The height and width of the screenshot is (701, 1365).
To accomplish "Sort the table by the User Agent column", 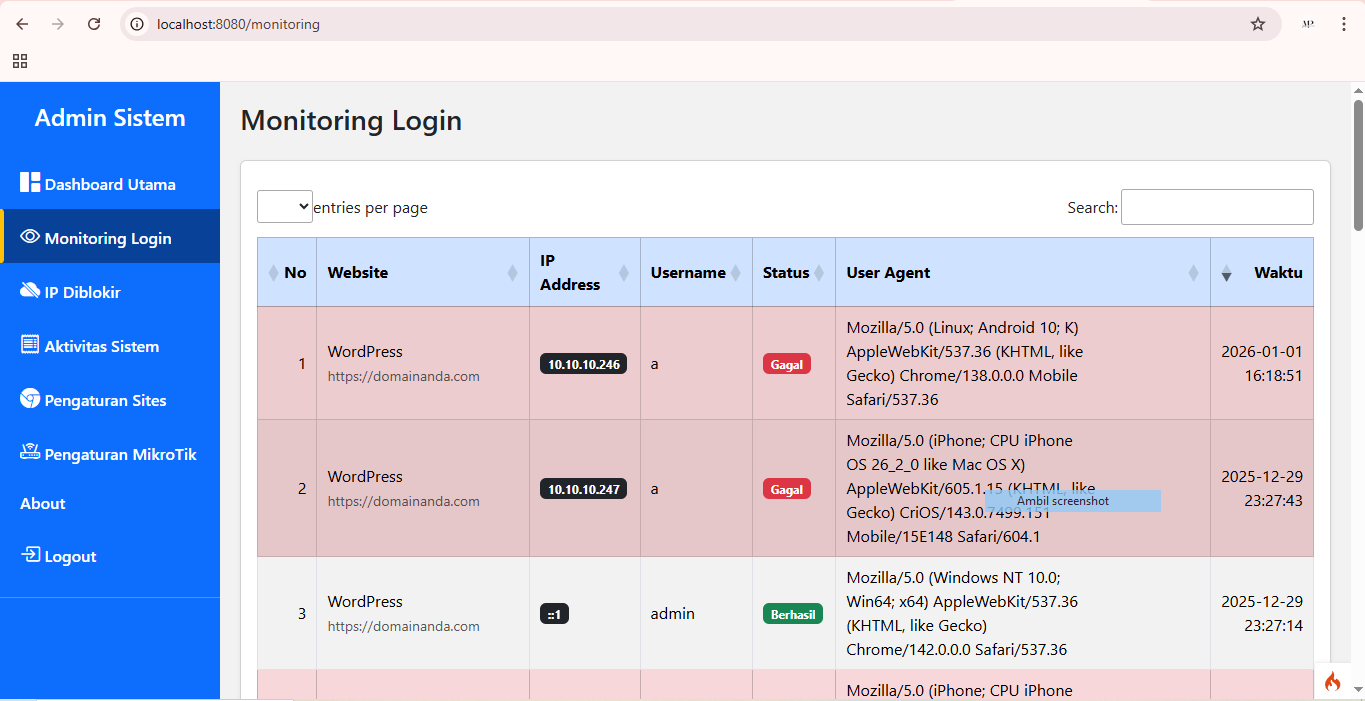I will [1023, 272].
